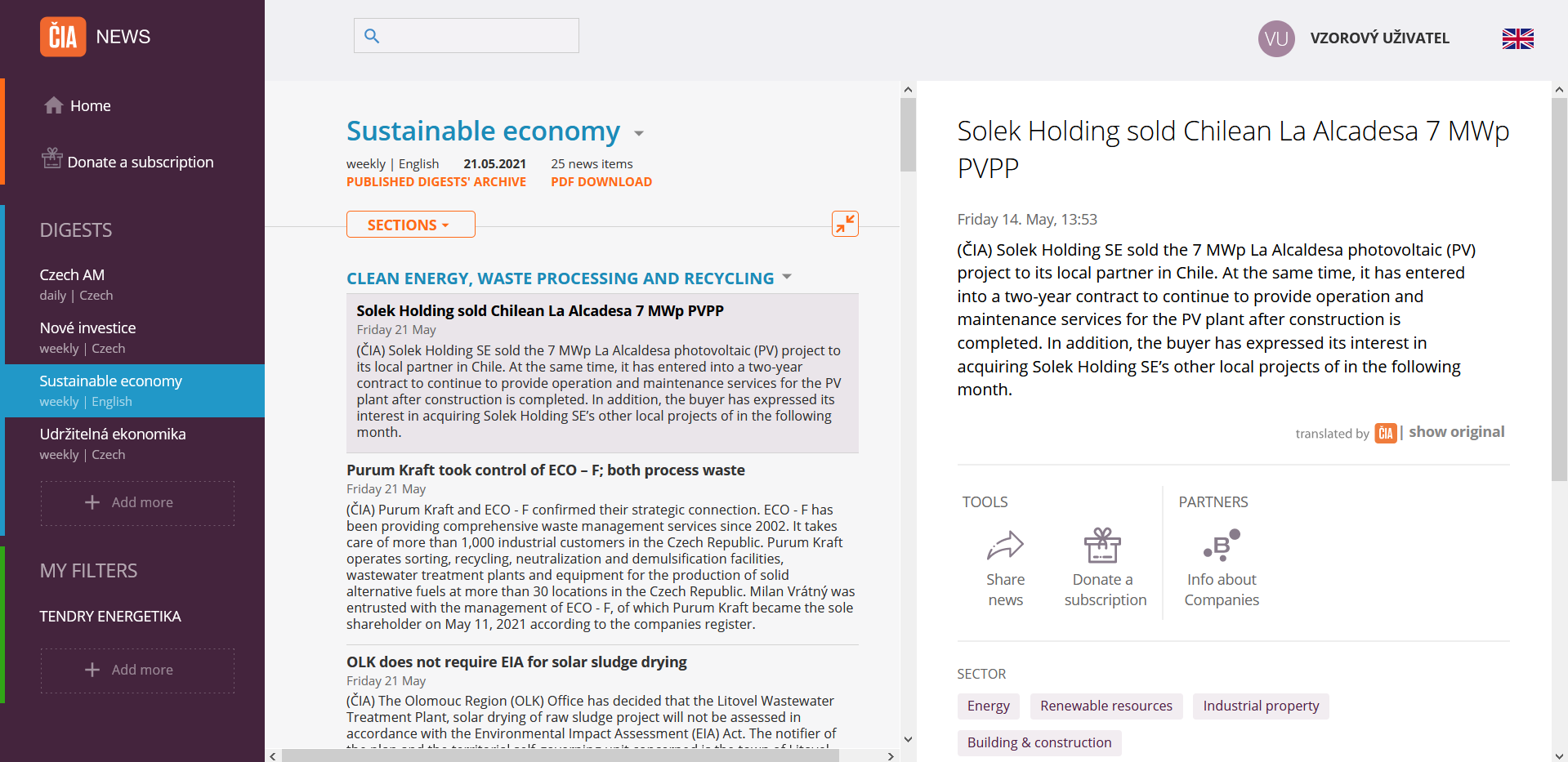The width and height of the screenshot is (1568, 762).
Task: Click the gift icon beside Donate a subscription
Action: (x=52, y=158)
